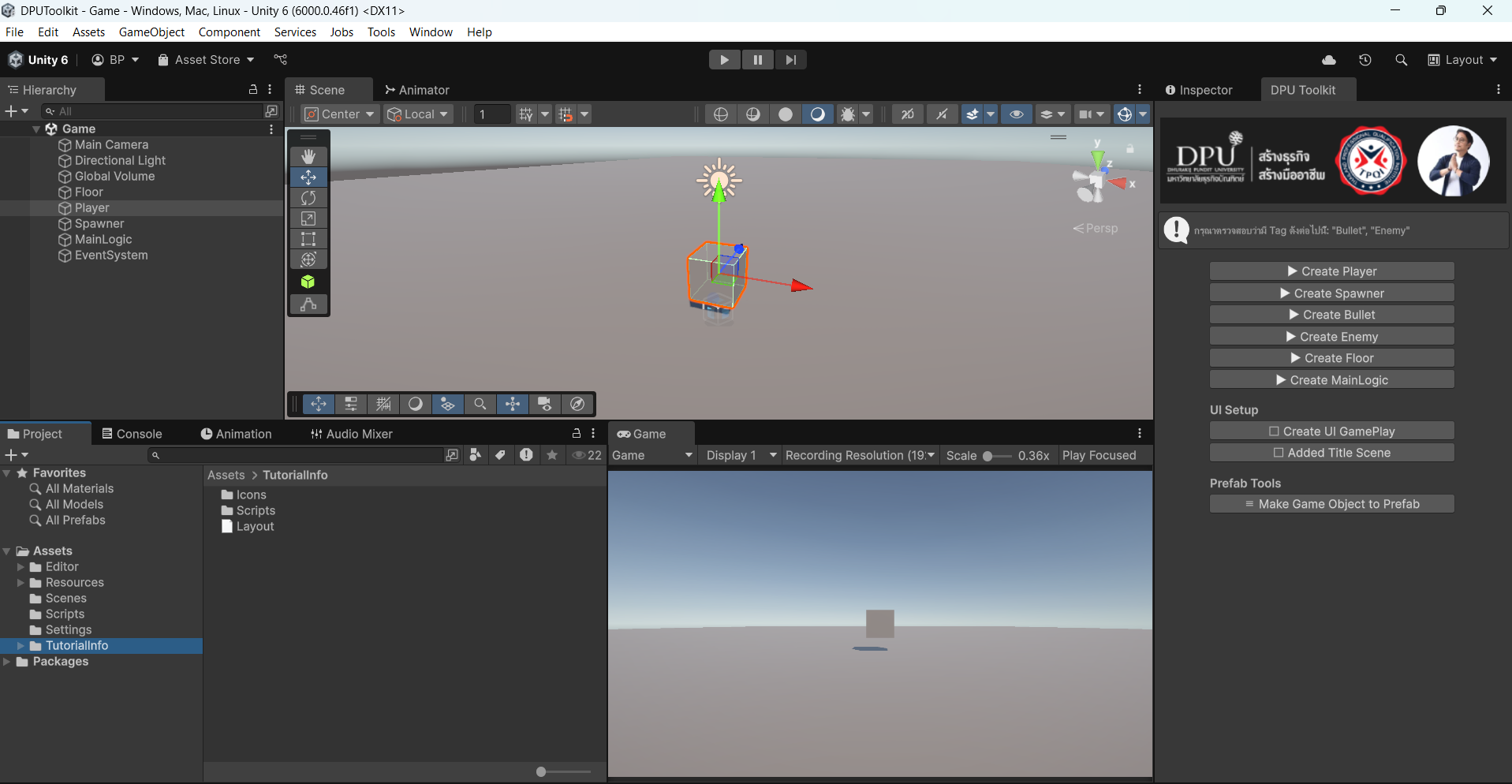Click search by label icon in Project

point(500,455)
